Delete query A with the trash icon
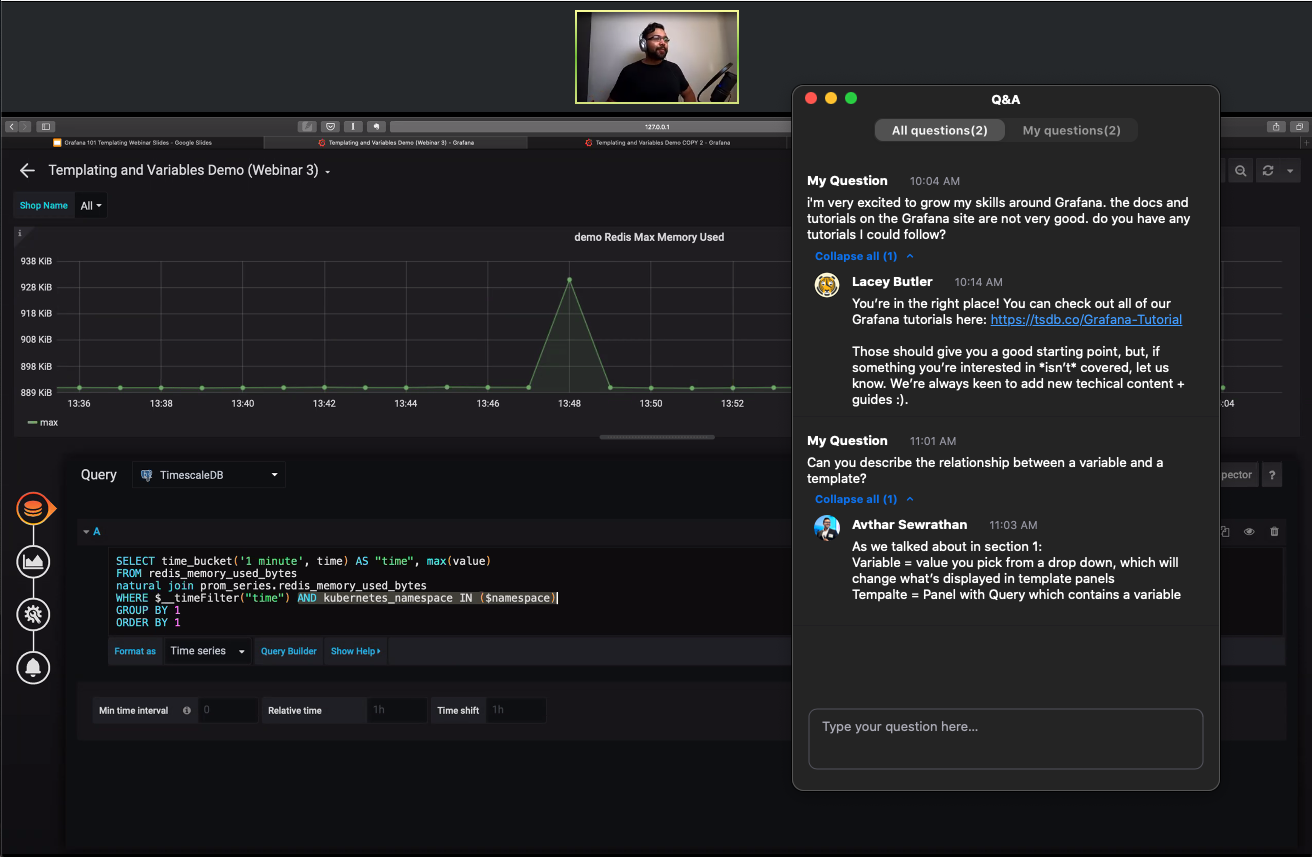Image resolution: width=1312 pixels, height=857 pixels. pyautogui.click(x=1274, y=532)
